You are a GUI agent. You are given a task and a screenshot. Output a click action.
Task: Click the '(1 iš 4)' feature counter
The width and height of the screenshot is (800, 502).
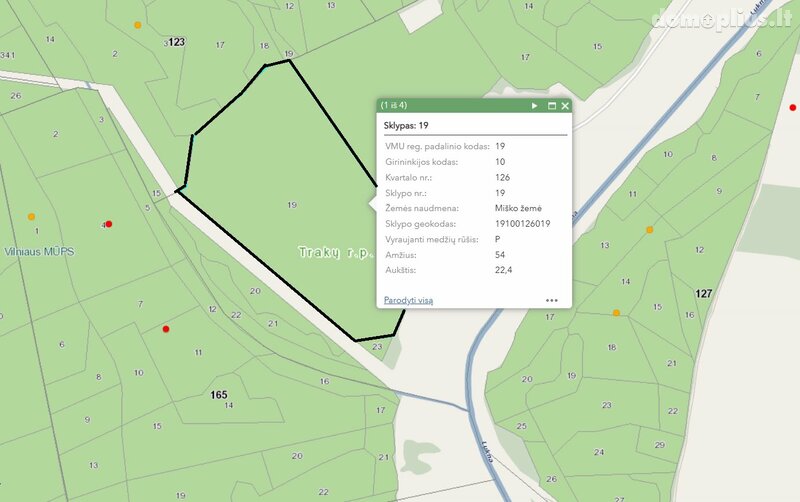394,105
